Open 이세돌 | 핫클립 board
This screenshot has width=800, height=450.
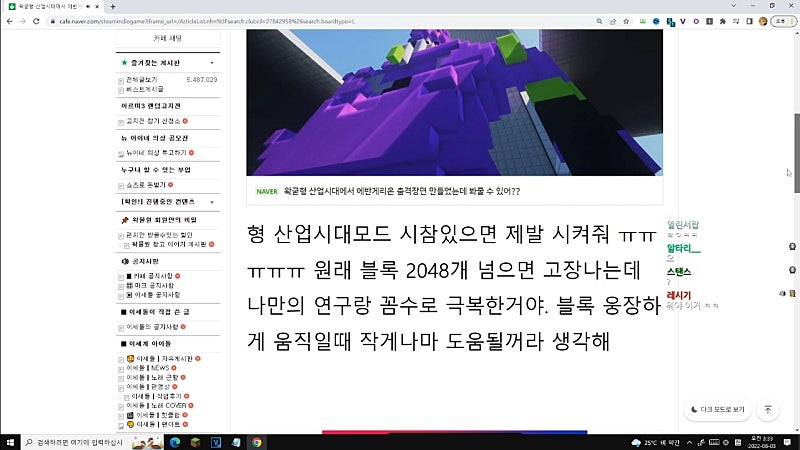[158, 415]
